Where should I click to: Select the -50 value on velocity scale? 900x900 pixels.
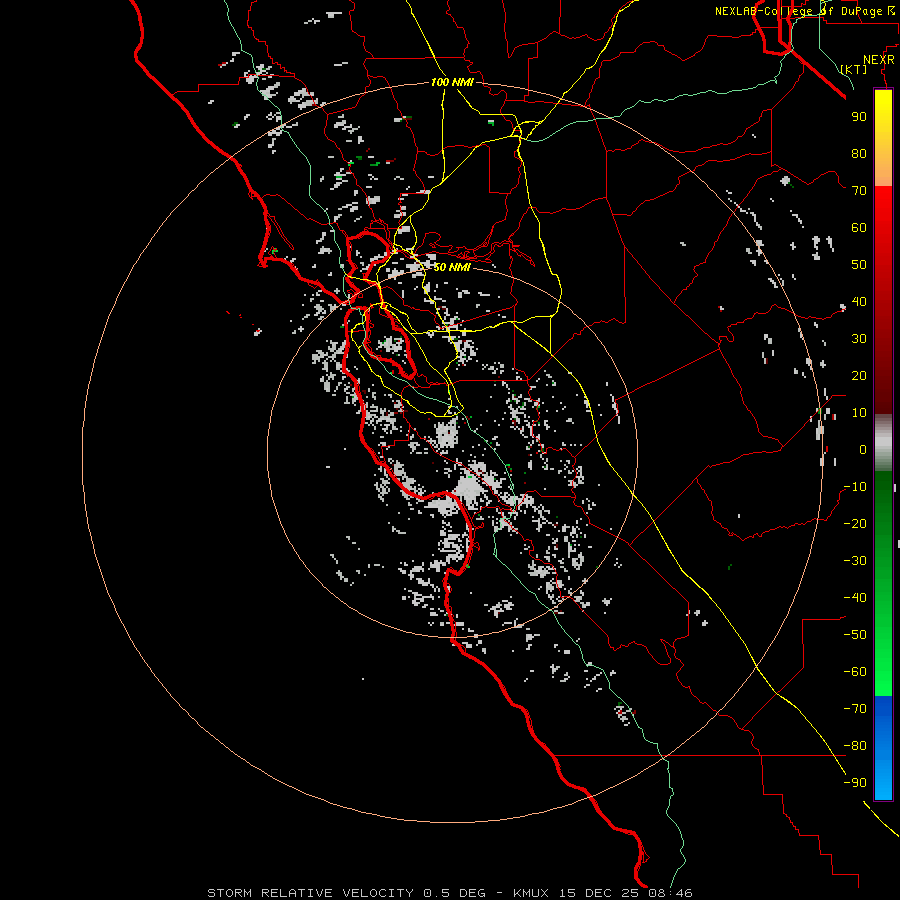coord(855,635)
